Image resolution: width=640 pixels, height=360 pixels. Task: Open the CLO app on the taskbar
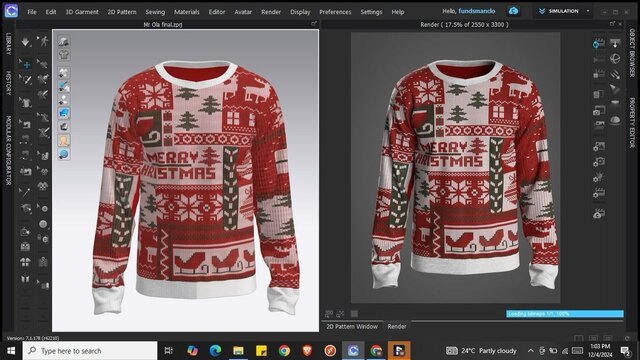353,350
